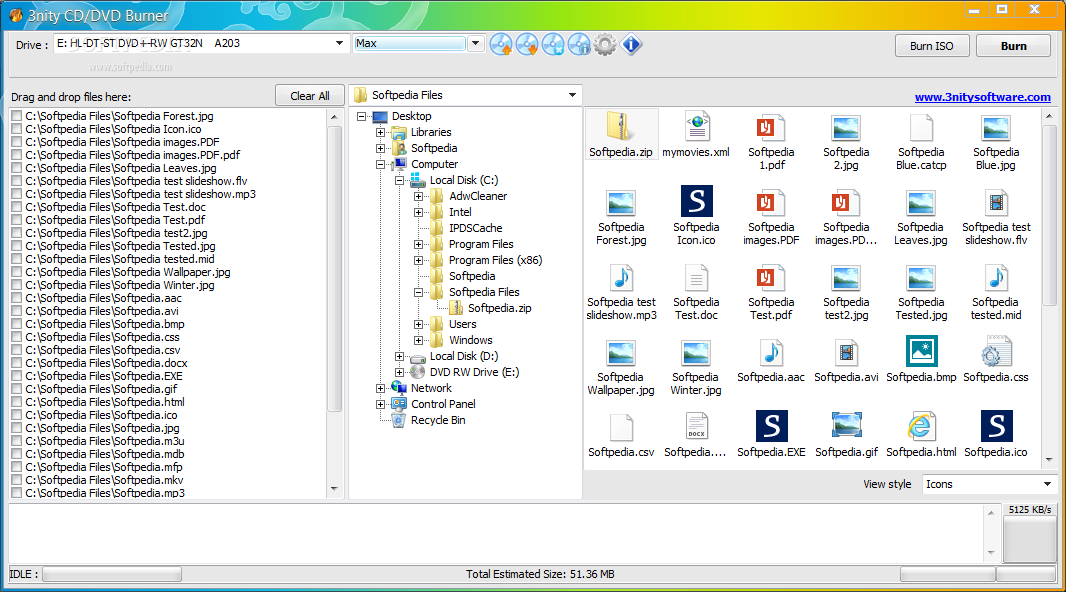Check the Softpedia.html list checkbox
Screen dimensions: 1066x592
[x=17, y=402]
